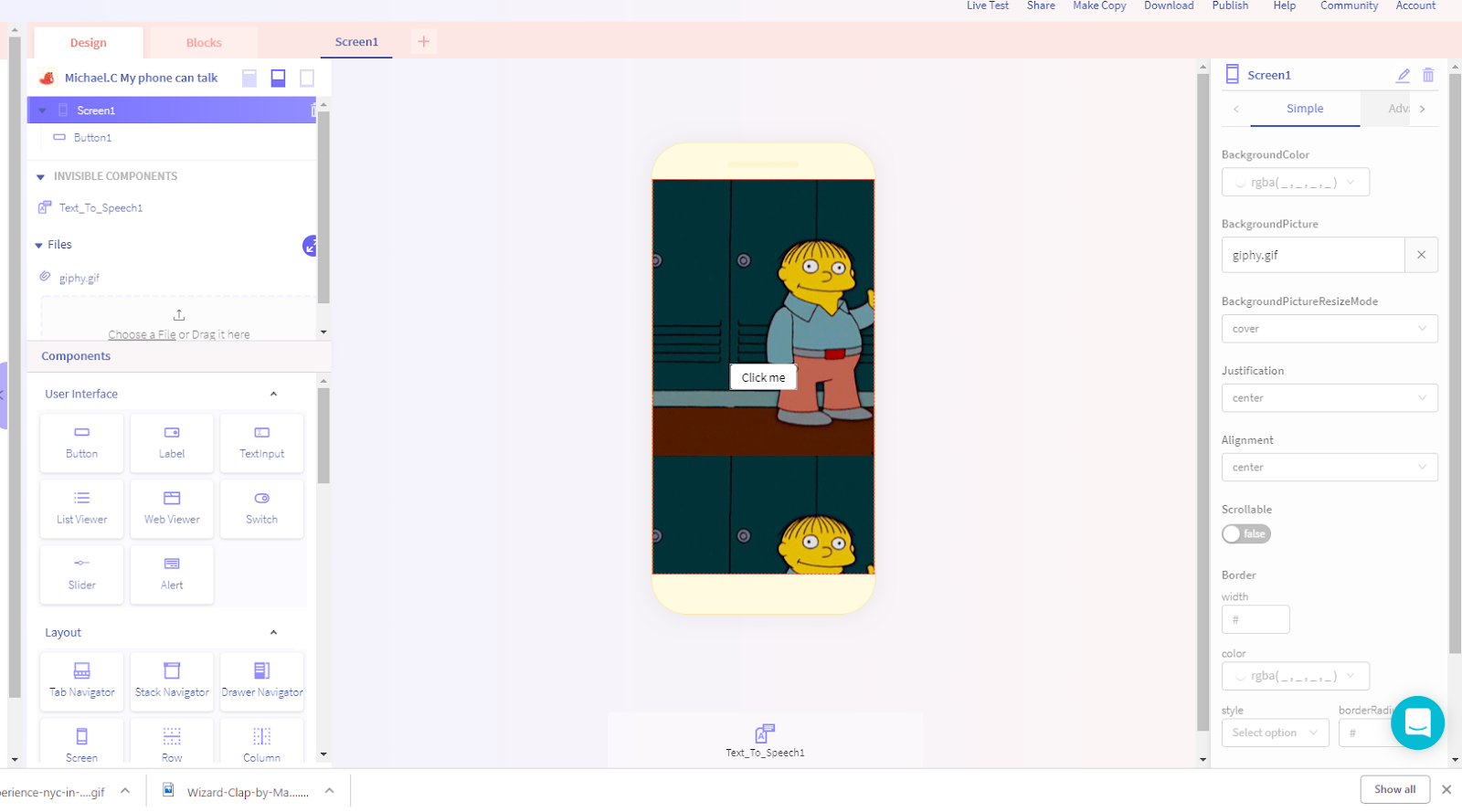The height and width of the screenshot is (812, 1462).
Task: Focus the border width input field
Action: [x=1255, y=619]
